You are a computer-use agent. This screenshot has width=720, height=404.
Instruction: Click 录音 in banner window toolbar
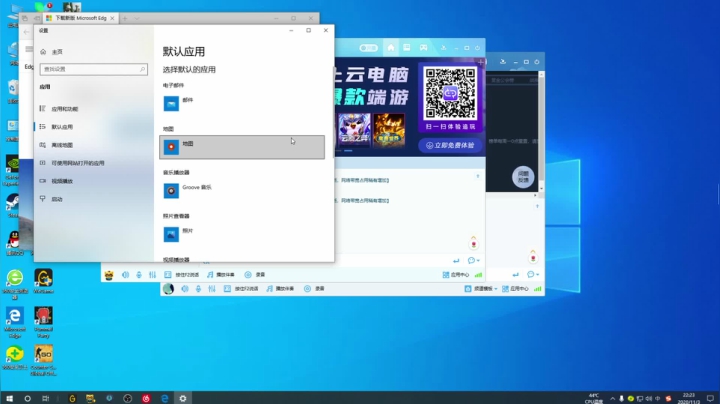[x=255, y=275]
